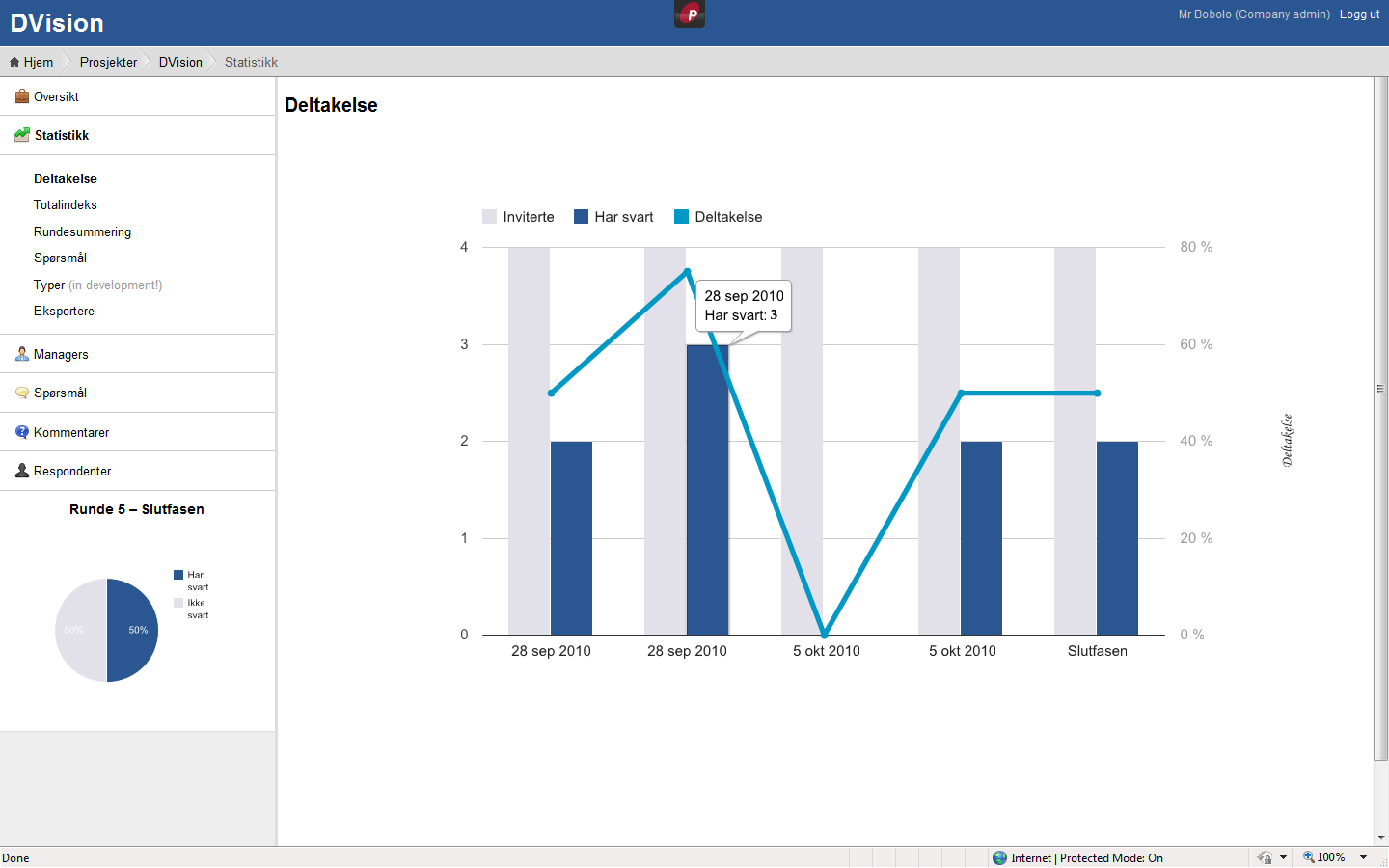Open the Eksportere page
1389x868 pixels.
[x=64, y=311]
